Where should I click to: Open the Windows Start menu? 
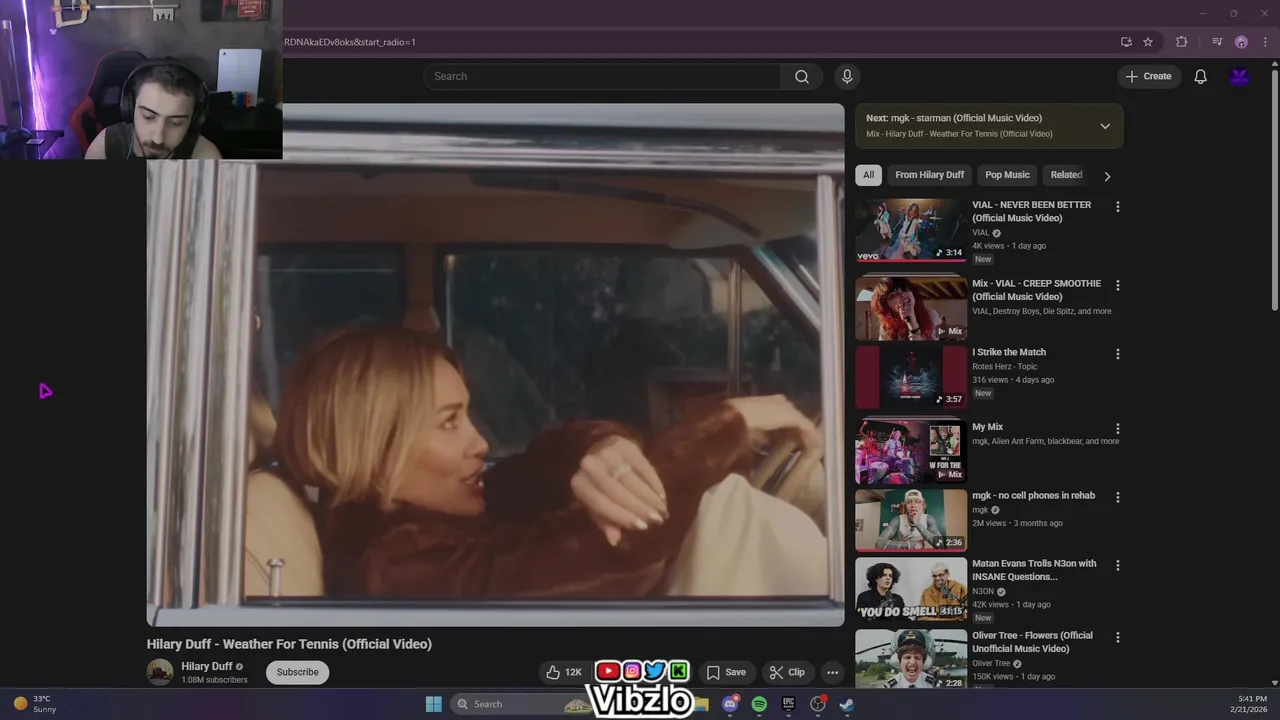(434, 704)
